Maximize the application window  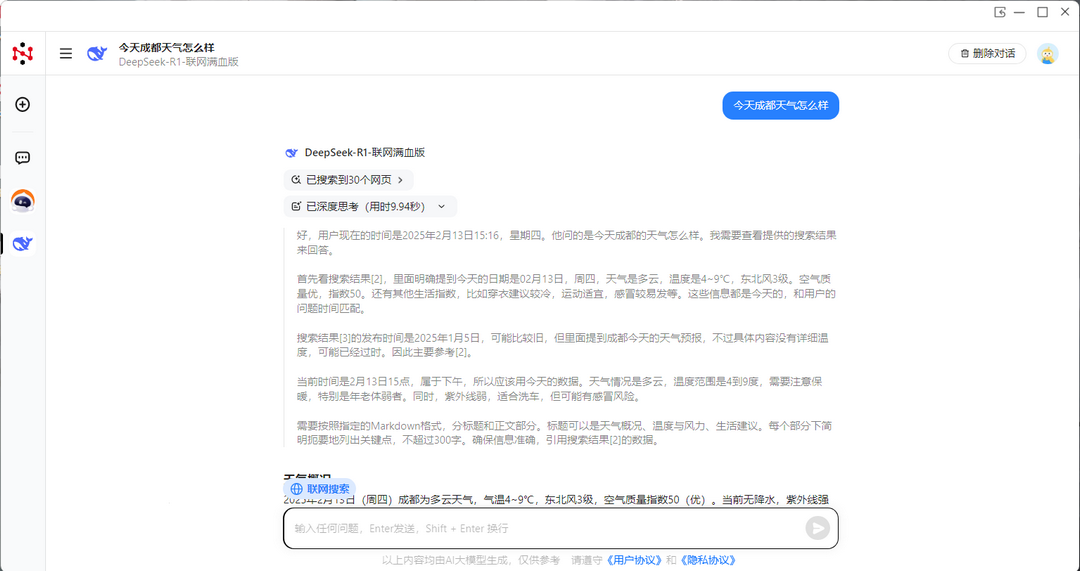pos(1042,12)
